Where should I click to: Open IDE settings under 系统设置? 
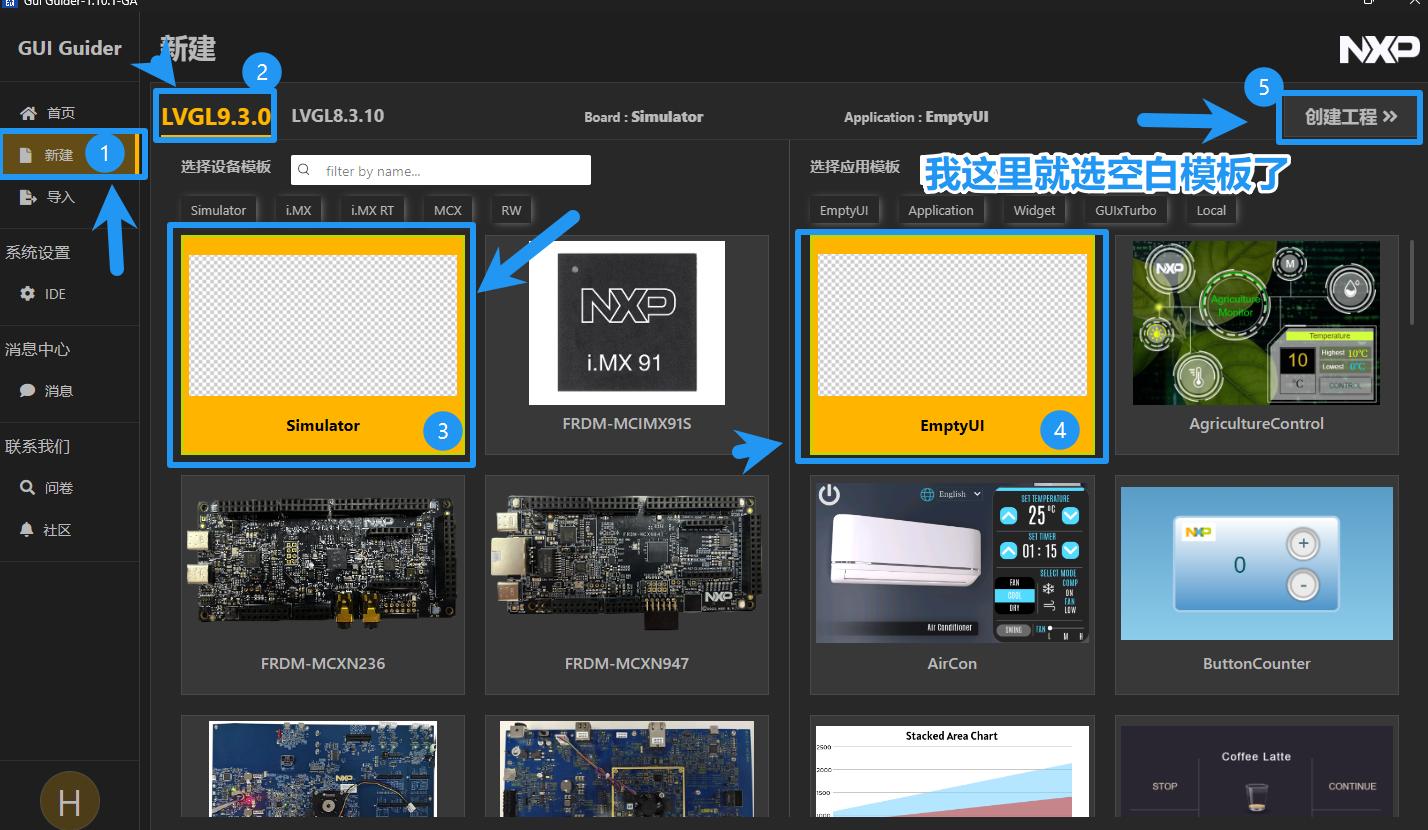point(55,294)
